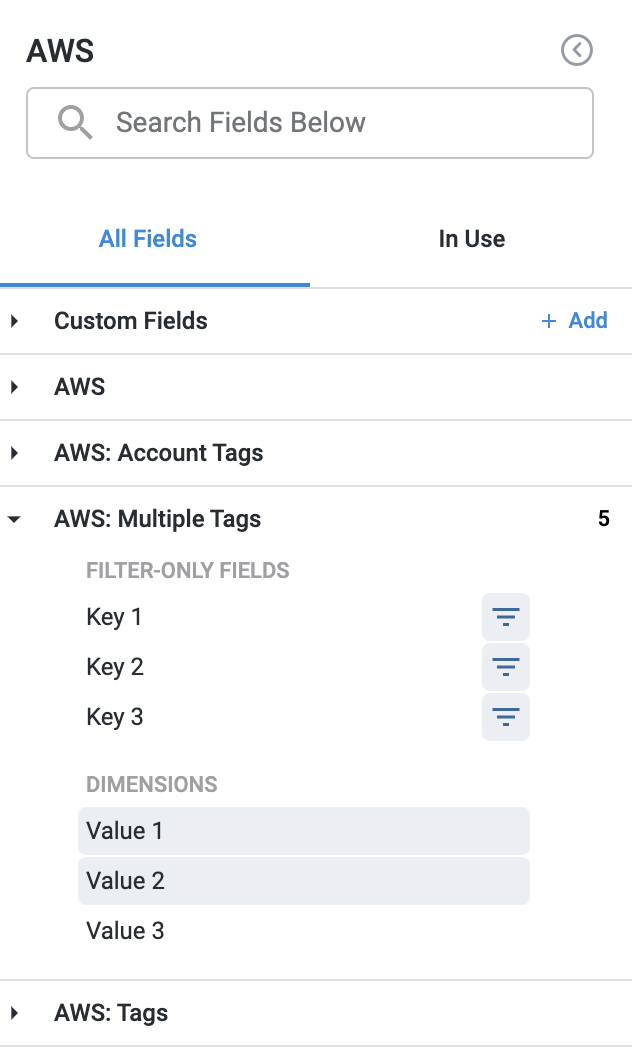
Task: Toggle filter icon for Key 2
Action: [x=506, y=667]
